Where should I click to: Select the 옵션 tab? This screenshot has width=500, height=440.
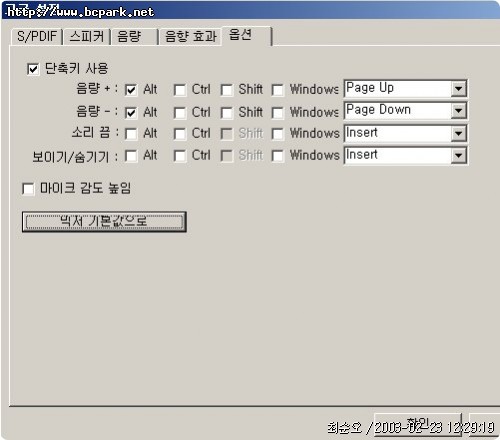[x=247, y=35]
